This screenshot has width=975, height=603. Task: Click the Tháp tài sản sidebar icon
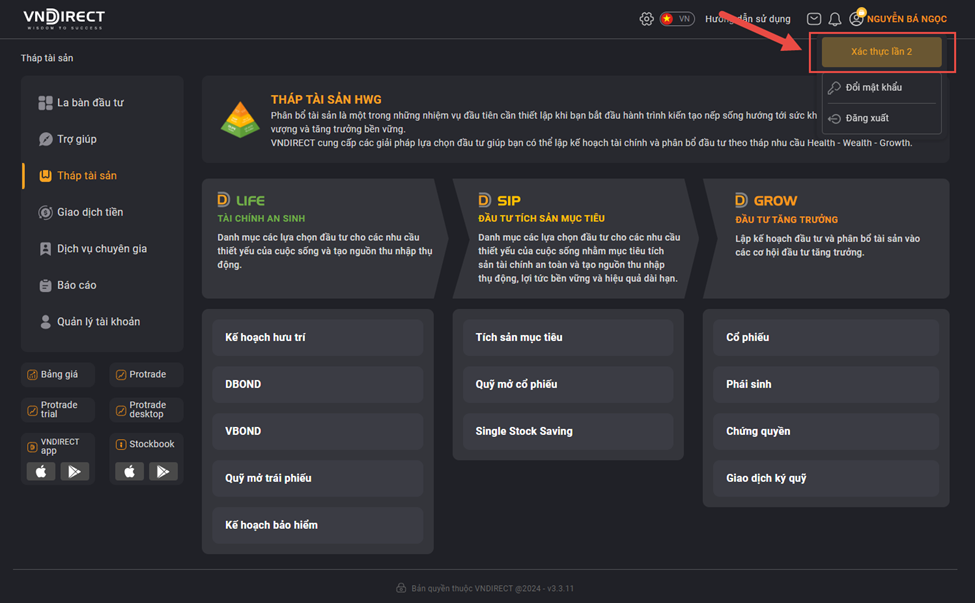45,176
